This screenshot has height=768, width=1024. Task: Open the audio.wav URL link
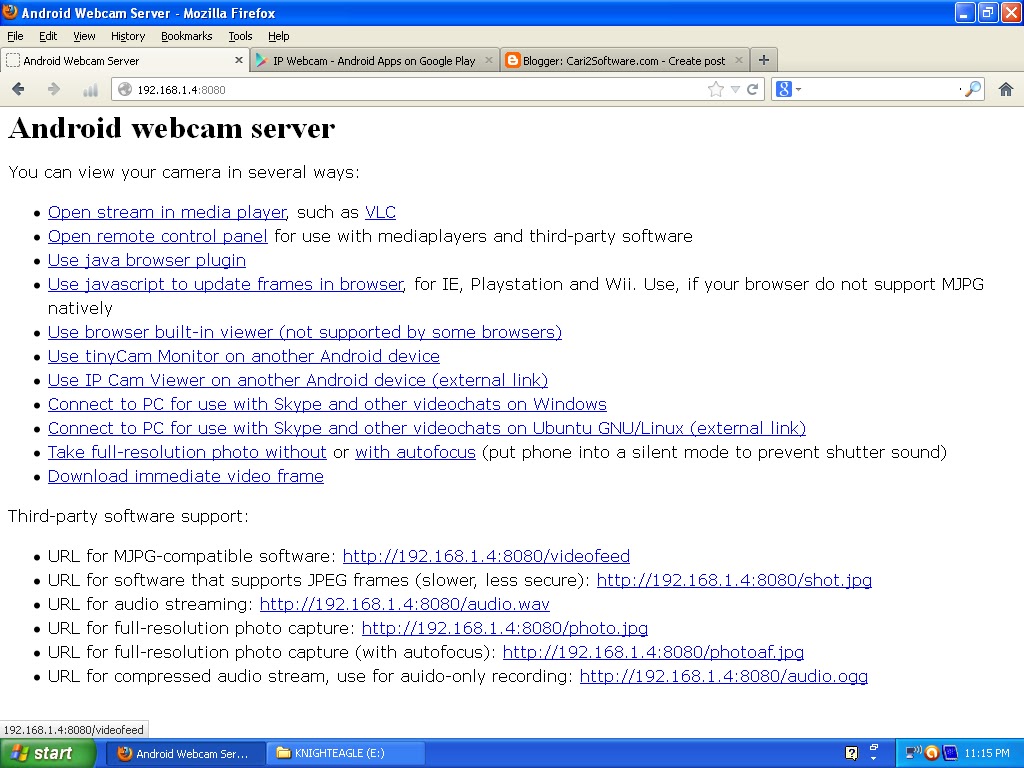pos(405,604)
